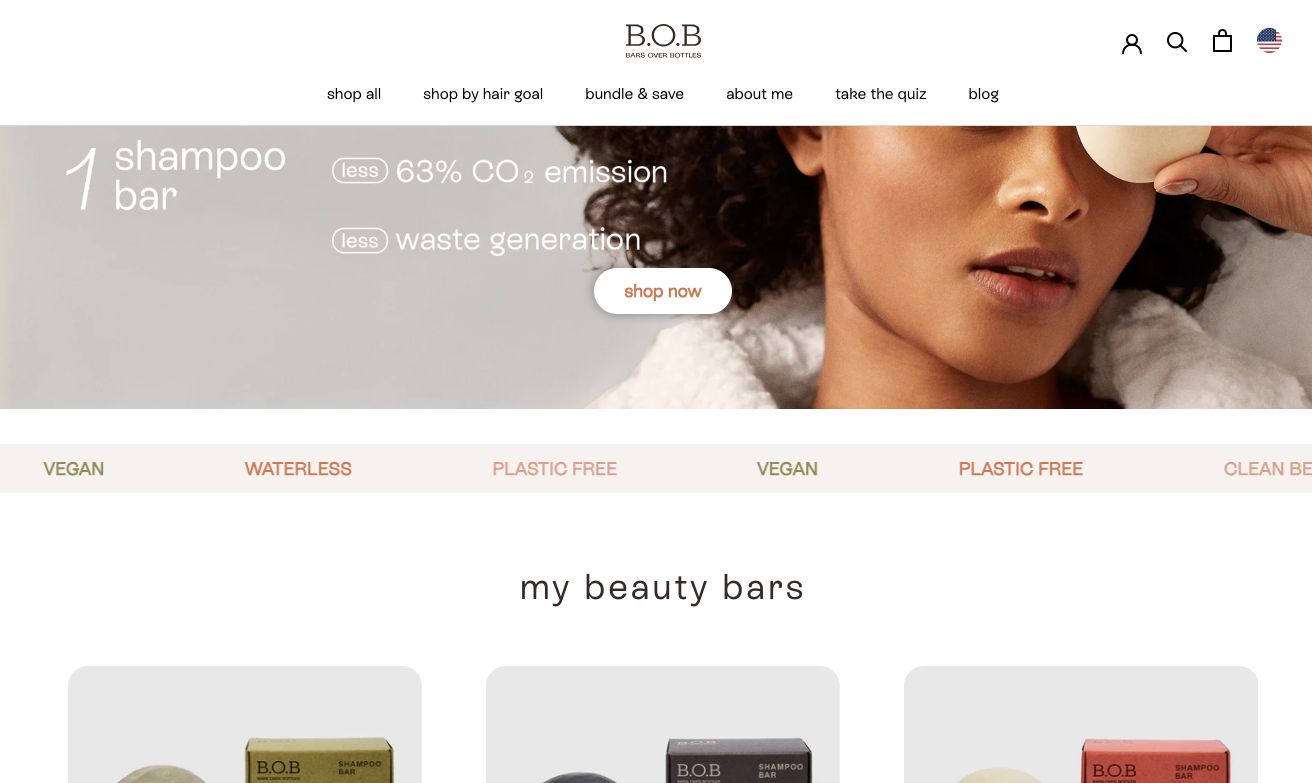Open shop by hair goal menu

(483, 94)
